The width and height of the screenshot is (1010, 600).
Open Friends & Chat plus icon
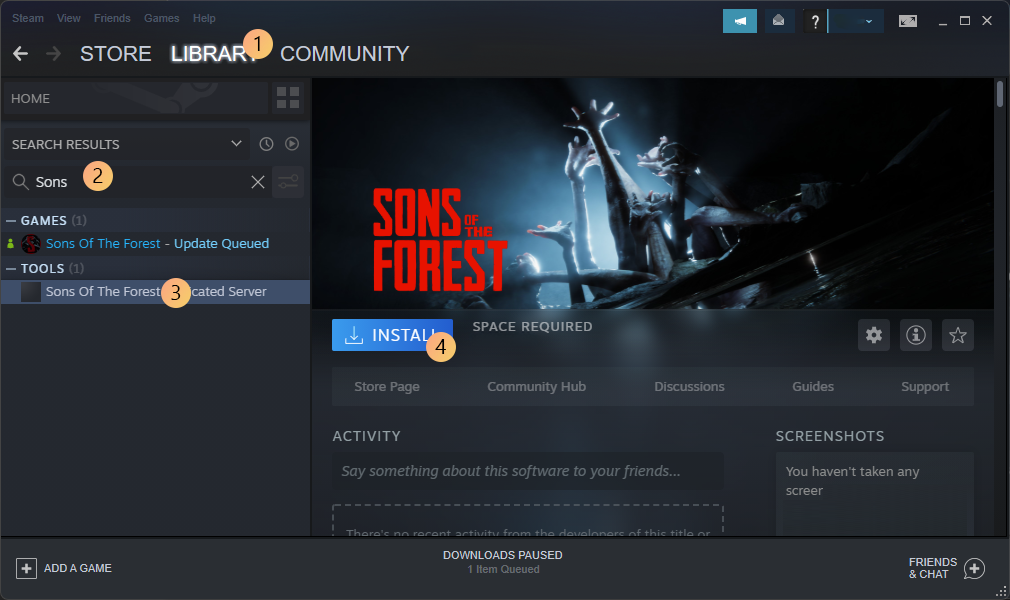[x=974, y=568]
